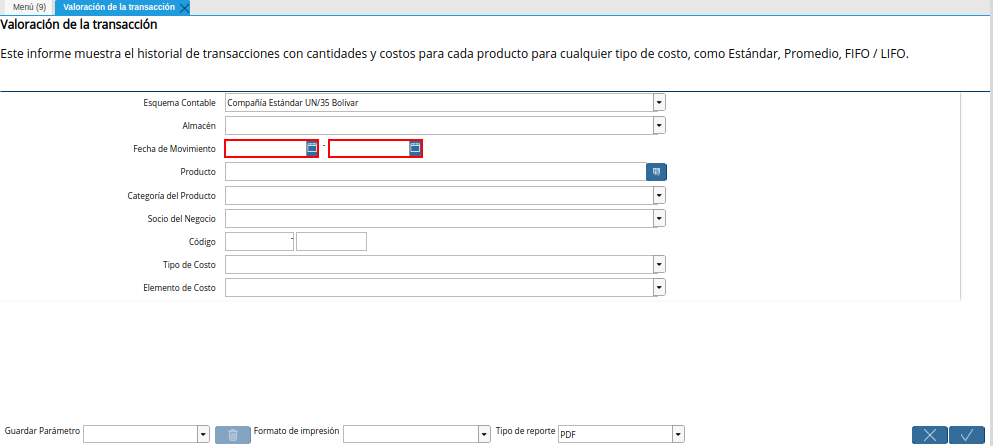
Task: Open the Elemento de Costo dropdown
Action: 659,288
